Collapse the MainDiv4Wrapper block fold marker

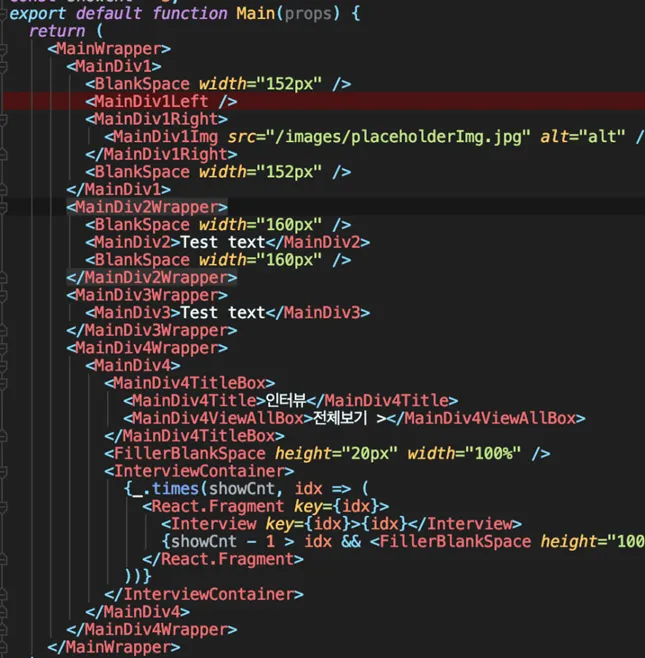(4, 348)
